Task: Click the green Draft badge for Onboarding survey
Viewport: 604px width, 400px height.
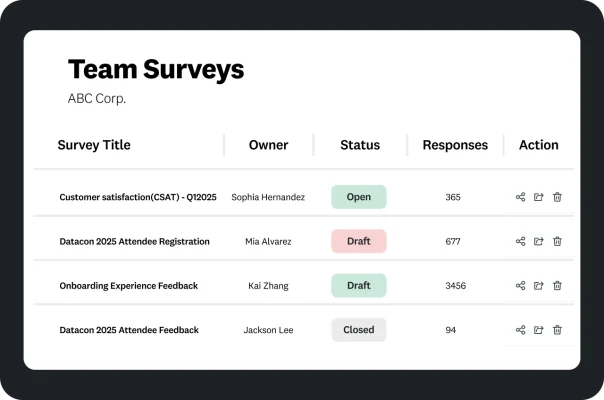Action: [359, 286]
